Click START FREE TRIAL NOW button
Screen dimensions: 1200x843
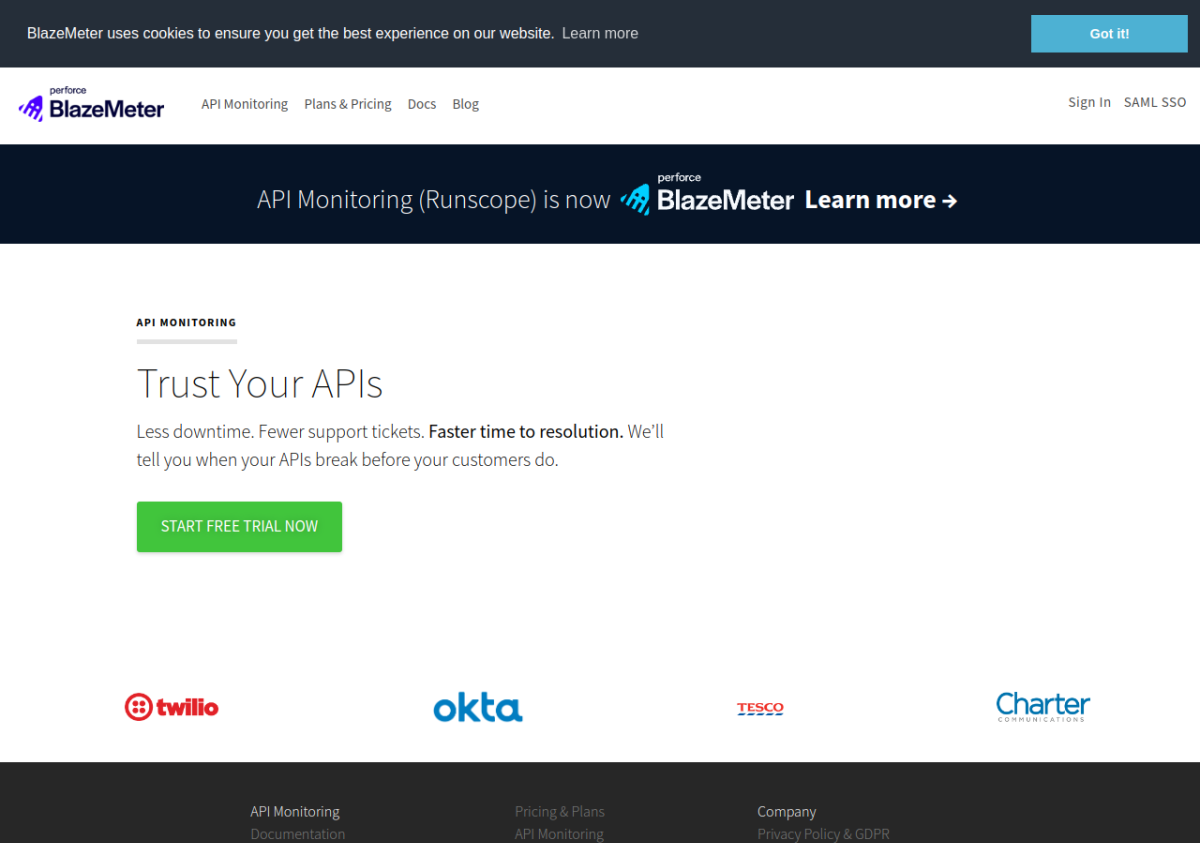(x=239, y=527)
